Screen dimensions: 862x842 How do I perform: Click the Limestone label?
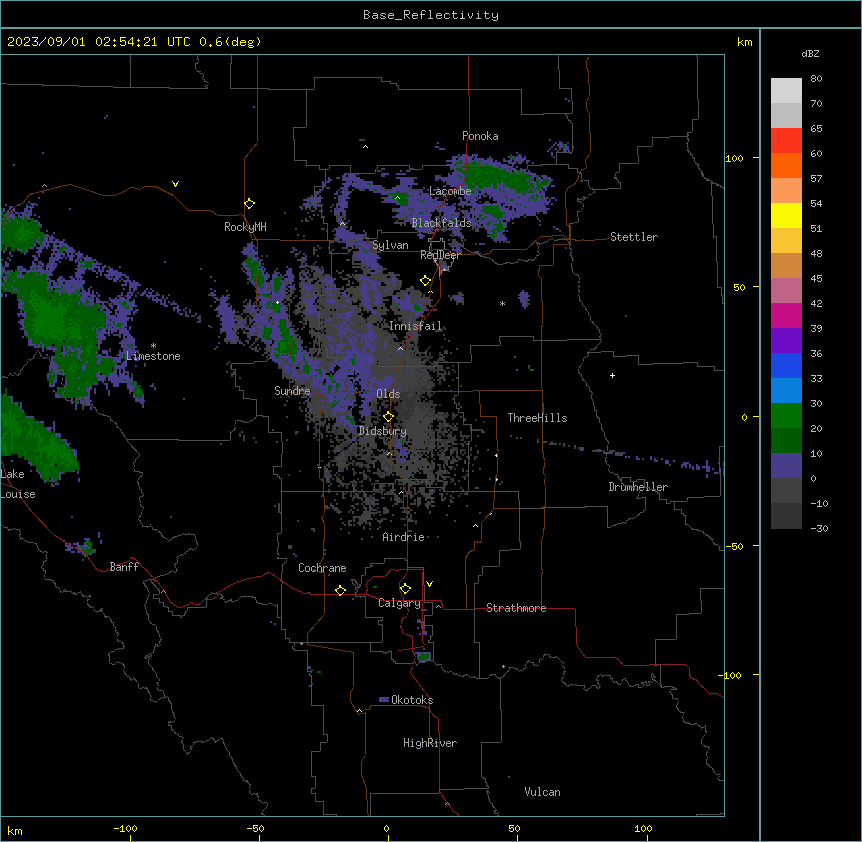[153, 356]
